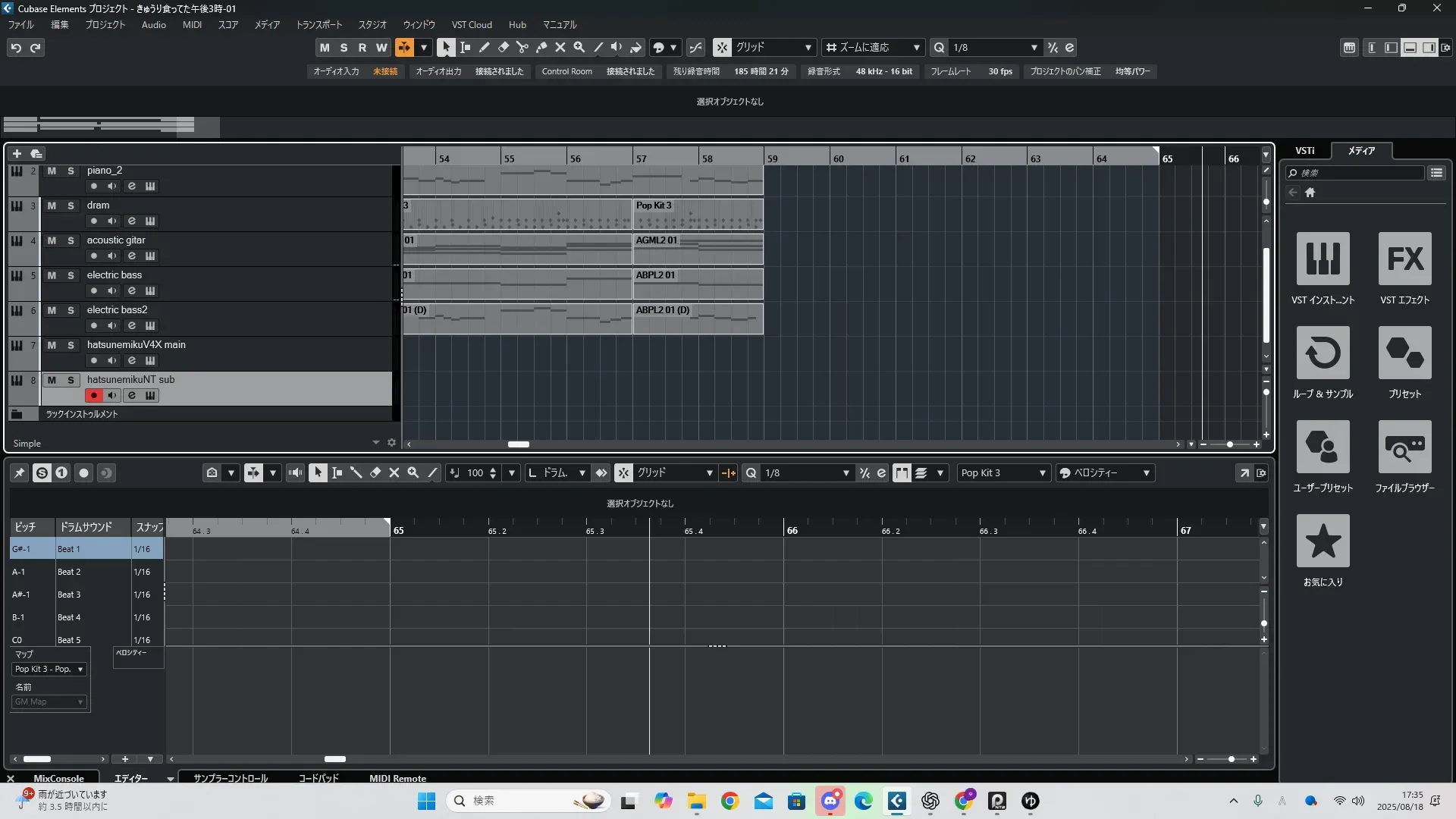The height and width of the screenshot is (819, 1456).
Task: Switch to the VSTi tab
Action: coord(1304,150)
